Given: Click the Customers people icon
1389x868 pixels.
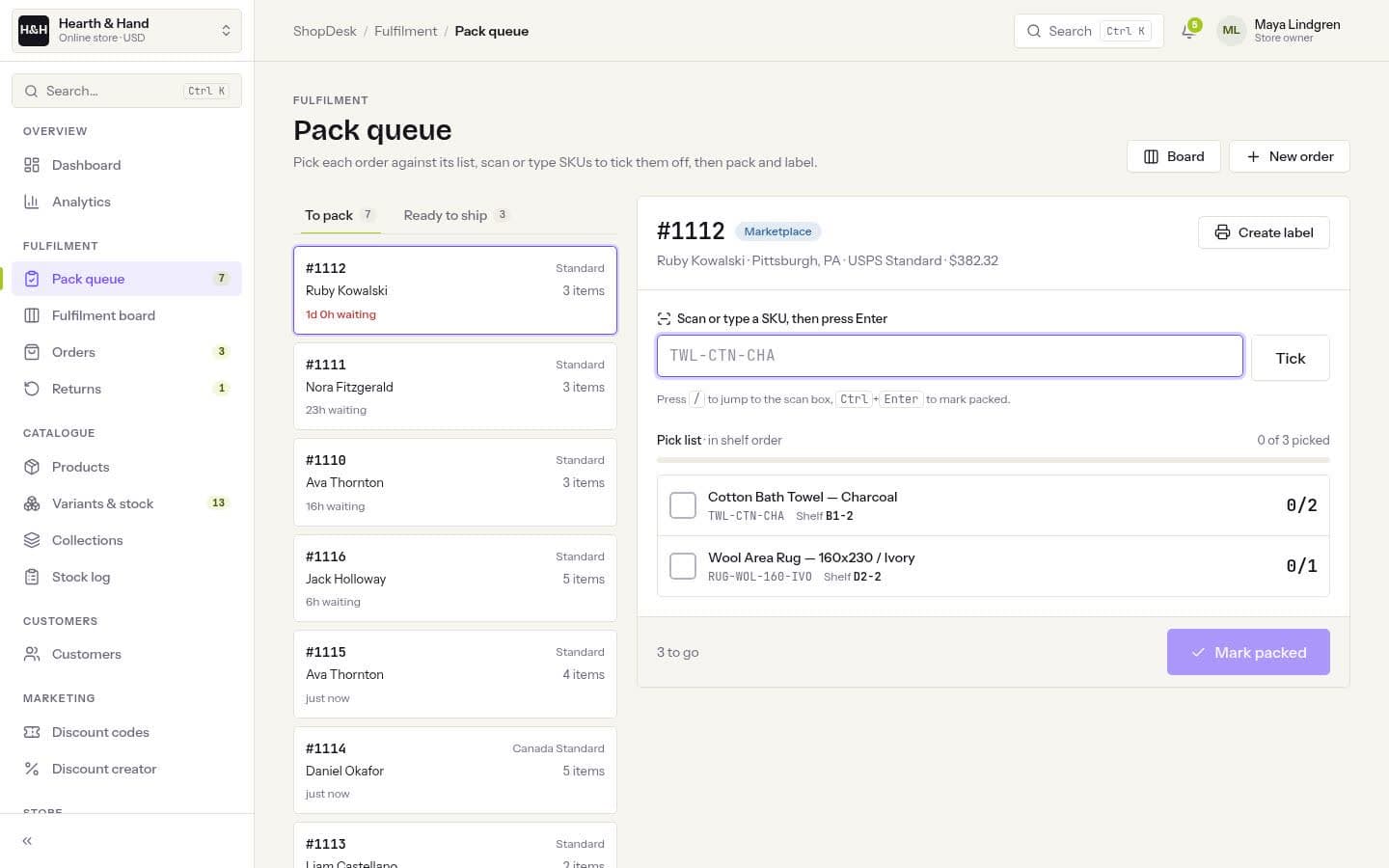Looking at the screenshot, I should coord(32,654).
